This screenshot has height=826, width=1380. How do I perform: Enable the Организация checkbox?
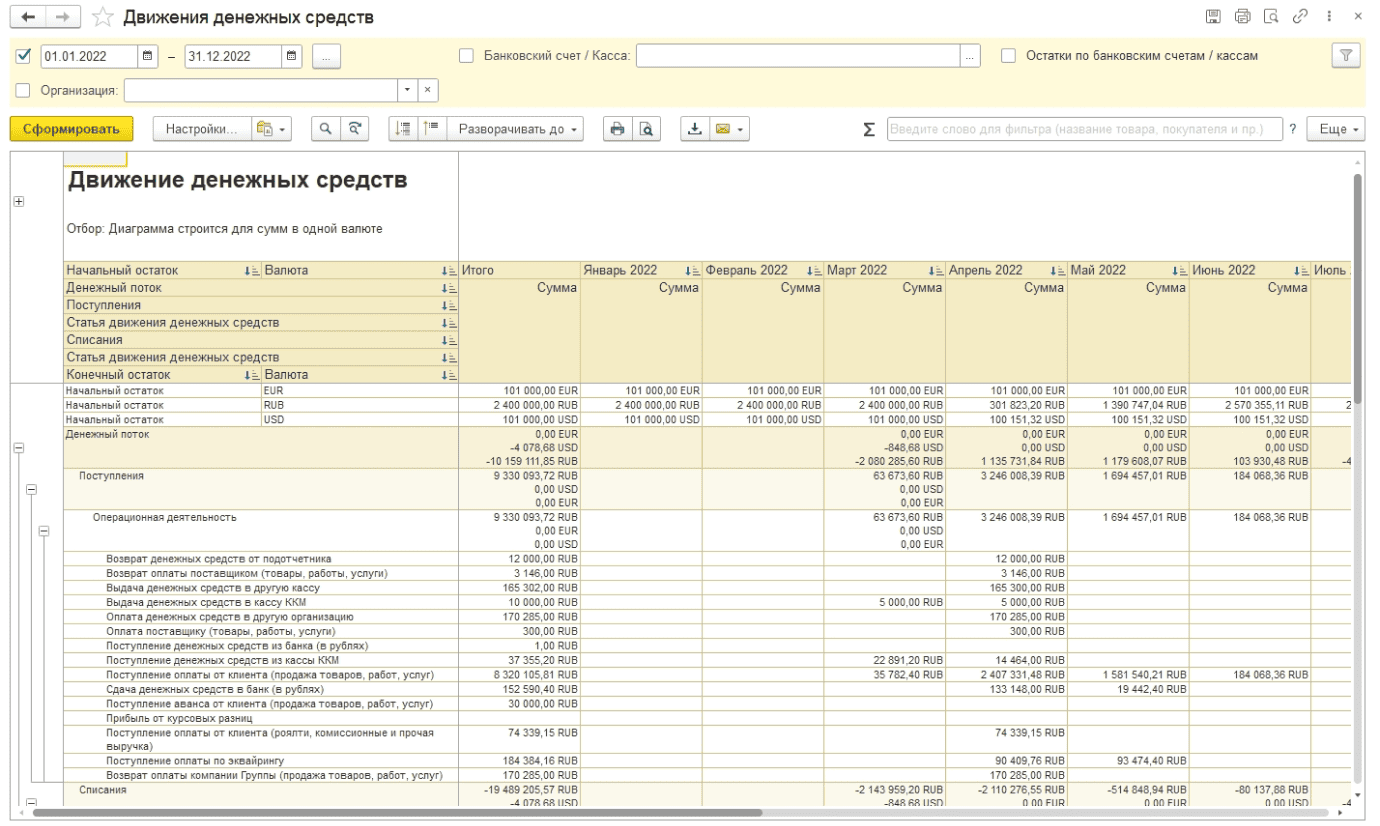pyautogui.click(x=24, y=90)
